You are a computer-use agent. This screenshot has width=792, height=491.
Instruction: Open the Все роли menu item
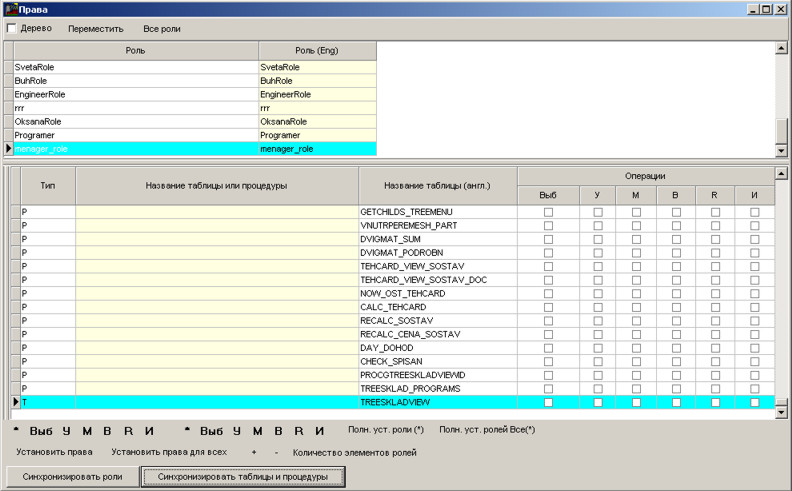tap(162, 29)
